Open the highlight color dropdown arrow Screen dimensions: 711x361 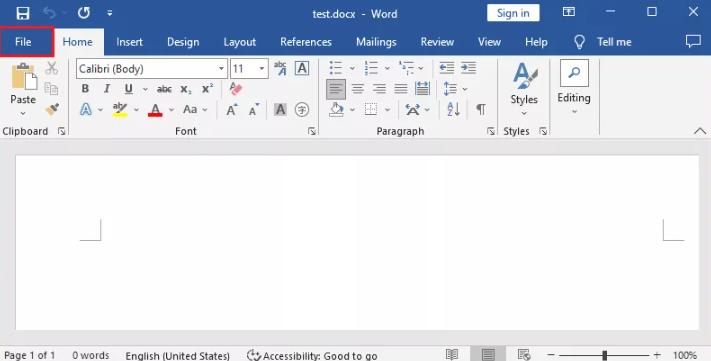[x=136, y=110]
